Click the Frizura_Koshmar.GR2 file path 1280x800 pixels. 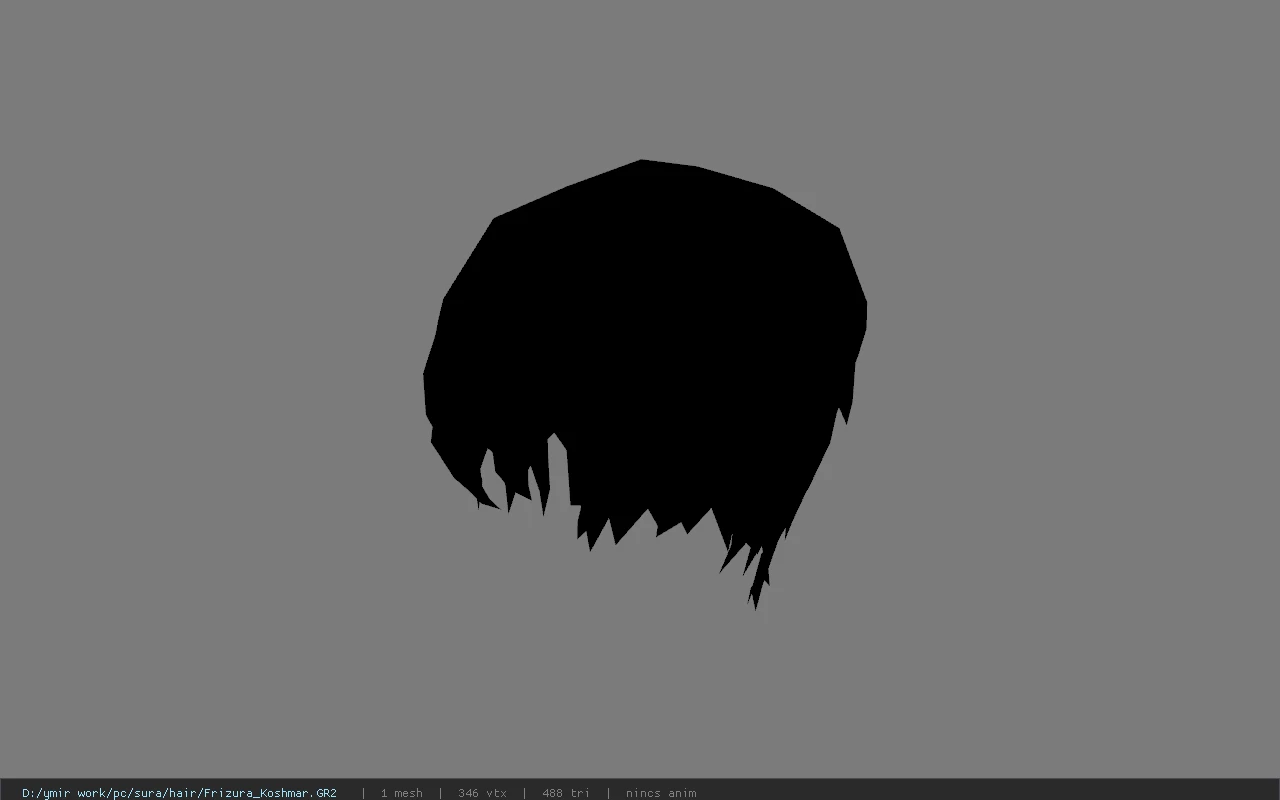click(179, 793)
